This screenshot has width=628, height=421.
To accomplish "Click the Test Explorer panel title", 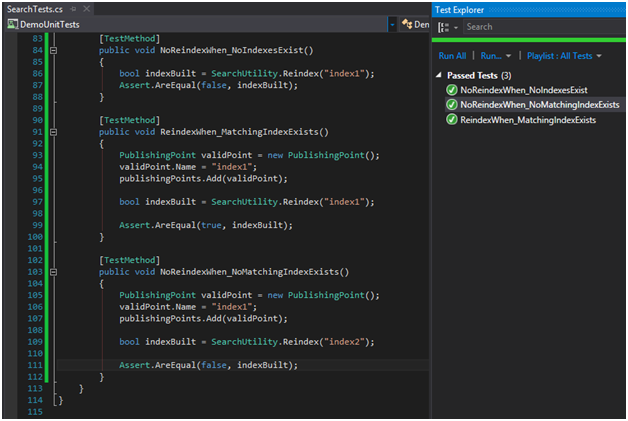I will [459, 10].
